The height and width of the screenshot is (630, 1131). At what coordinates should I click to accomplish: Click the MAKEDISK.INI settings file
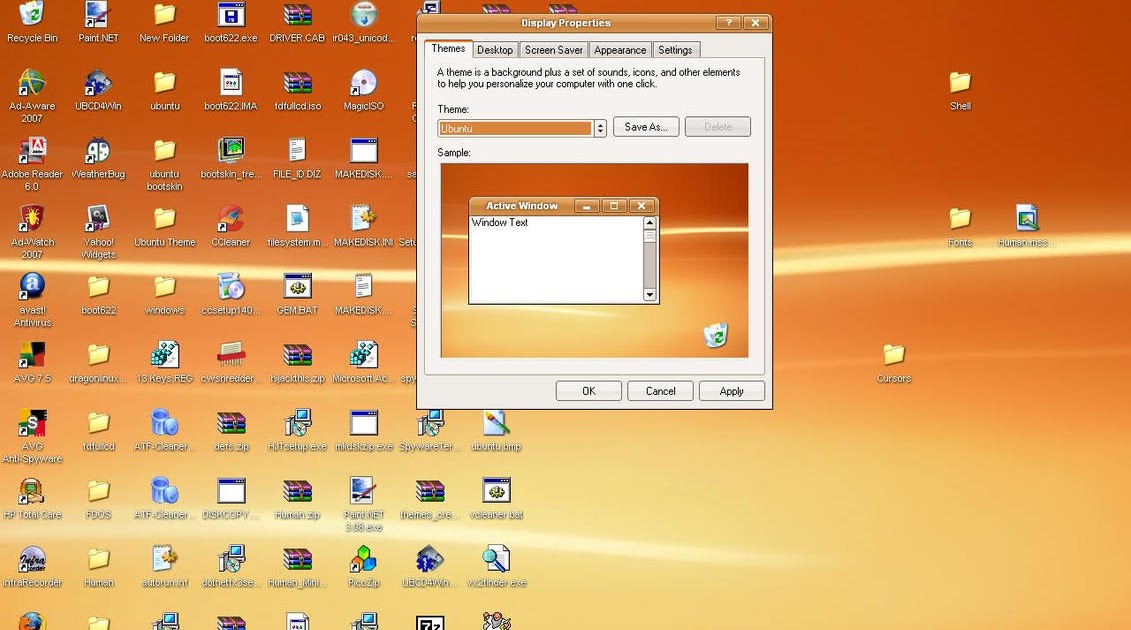364,219
